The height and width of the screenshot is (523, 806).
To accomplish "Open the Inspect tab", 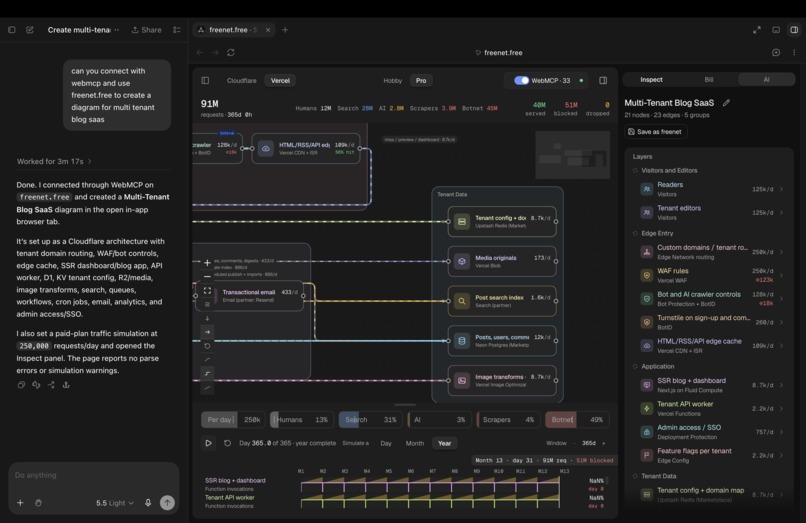I will tap(651, 79).
